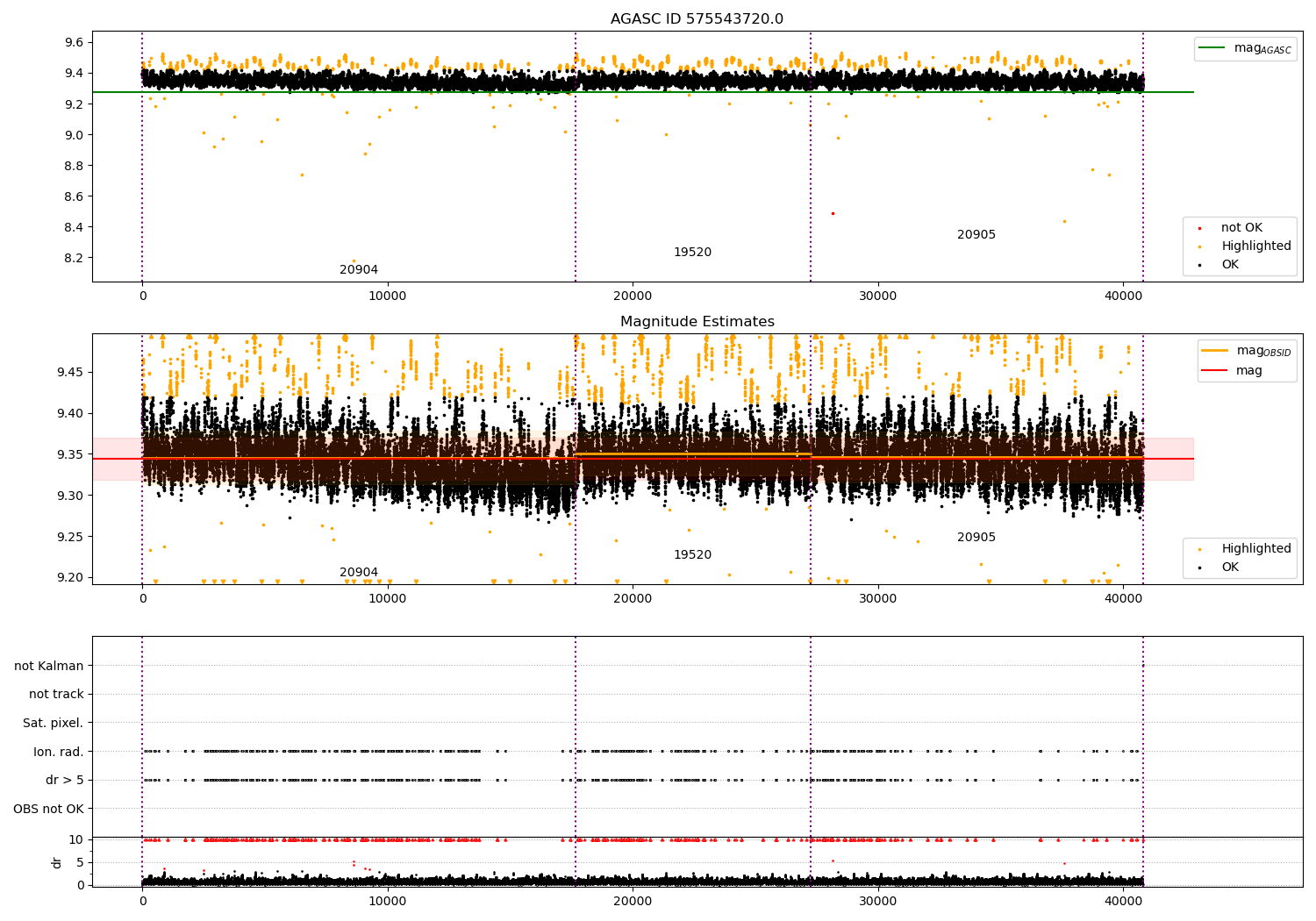This screenshot has width=1316, height=921.
Task: Click the 'OBS not OK' row label
Action: click(x=49, y=809)
